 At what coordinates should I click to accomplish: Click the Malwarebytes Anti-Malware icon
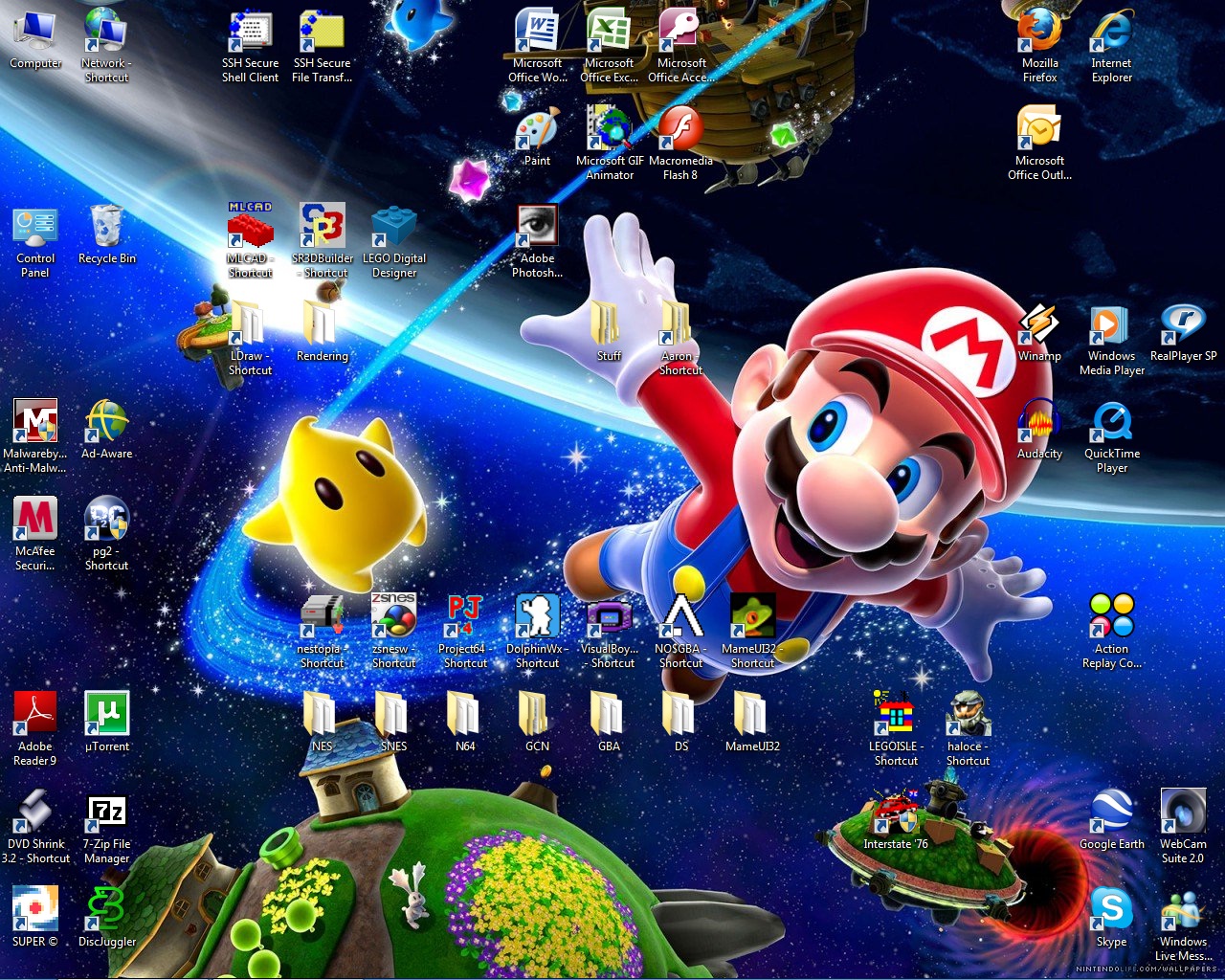[34, 423]
